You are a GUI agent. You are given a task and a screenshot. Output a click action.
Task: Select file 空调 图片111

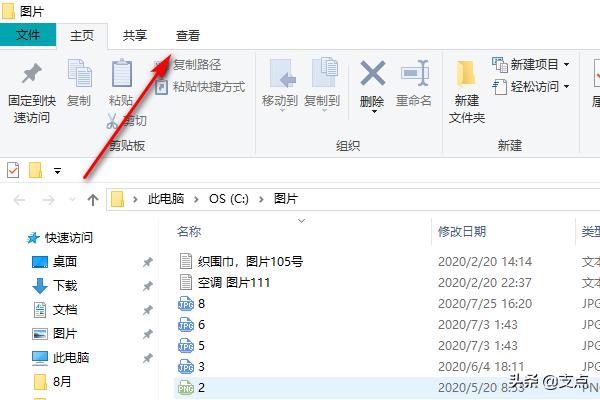pos(234,282)
